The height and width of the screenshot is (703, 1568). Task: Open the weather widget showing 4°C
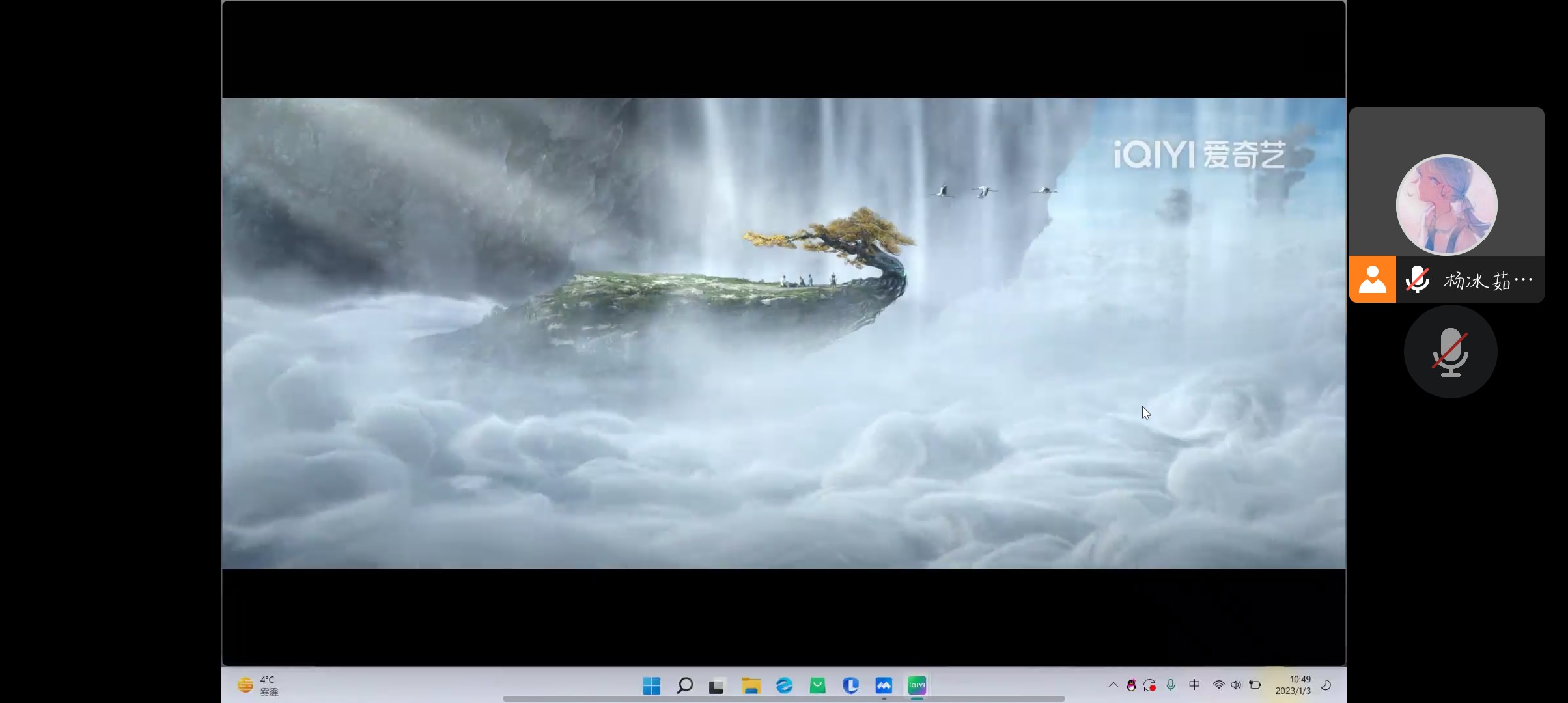pyautogui.click(x=258, y=685)
